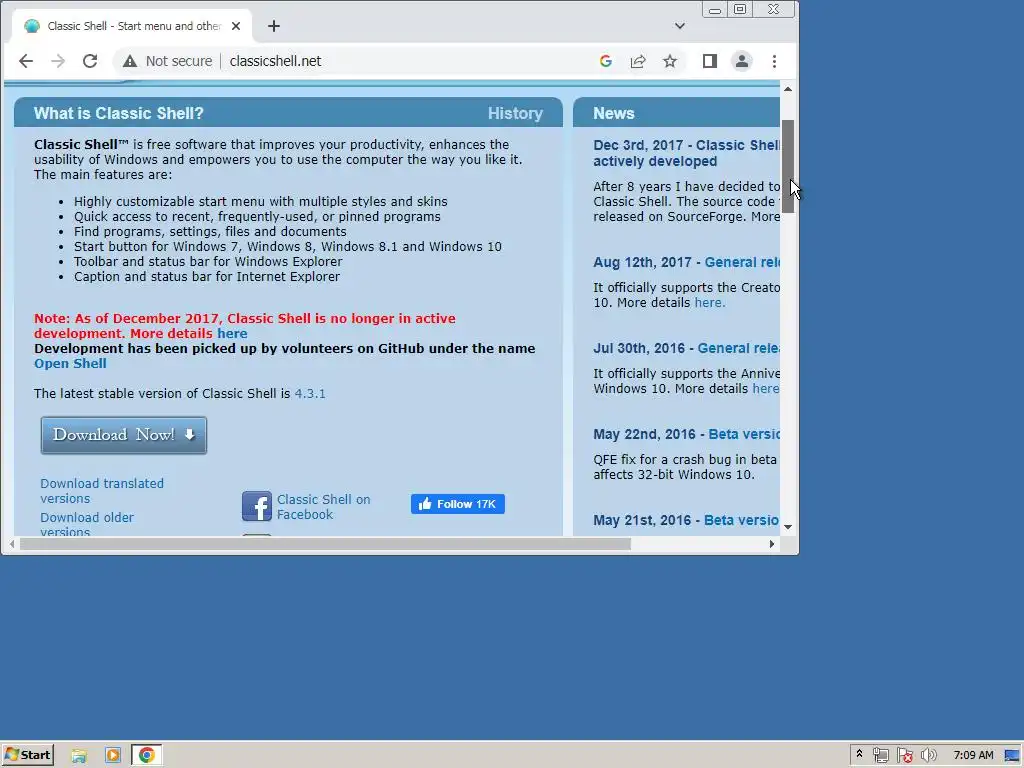Open the Action Center flag icon
Image resolution: width=1024 pixels, height=768 pixels.
[x=904, y=756]
